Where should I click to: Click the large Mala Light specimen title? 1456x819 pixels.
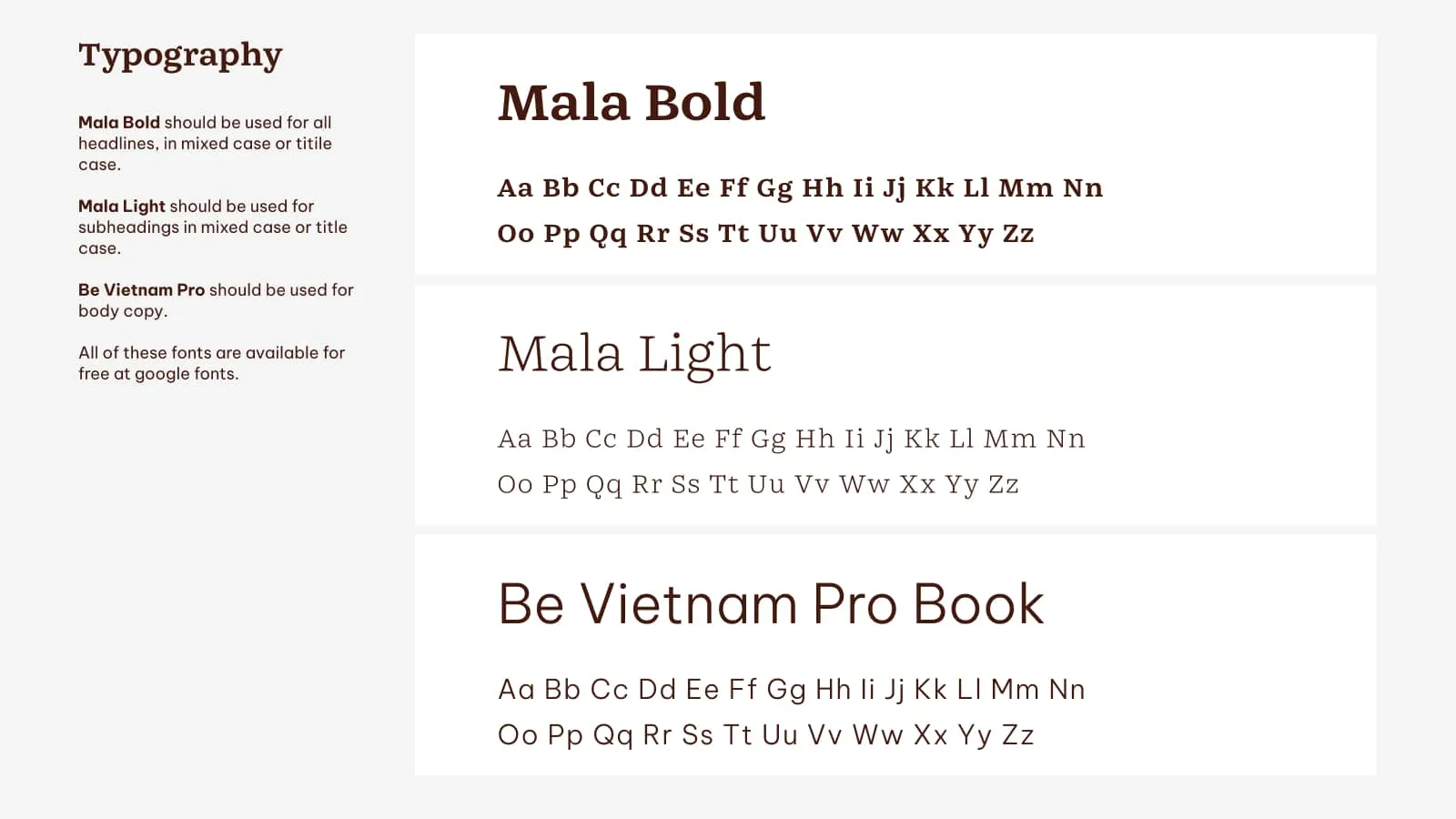point(634,353)
